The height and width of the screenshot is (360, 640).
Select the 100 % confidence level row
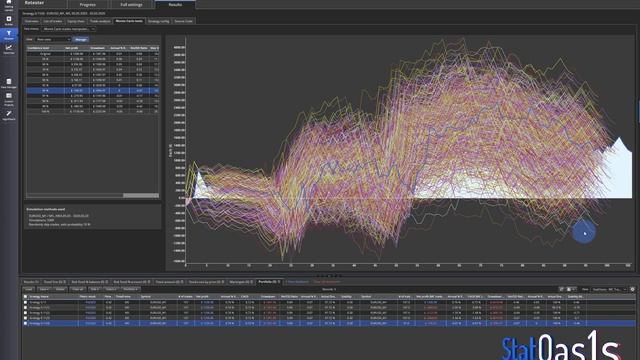(93, 111)
